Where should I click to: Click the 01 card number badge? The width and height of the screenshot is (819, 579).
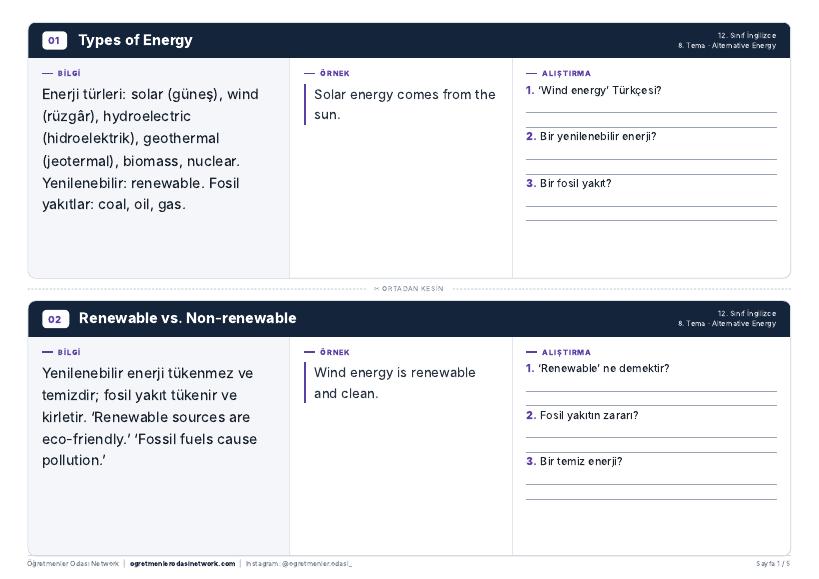(x=54, y=40)
